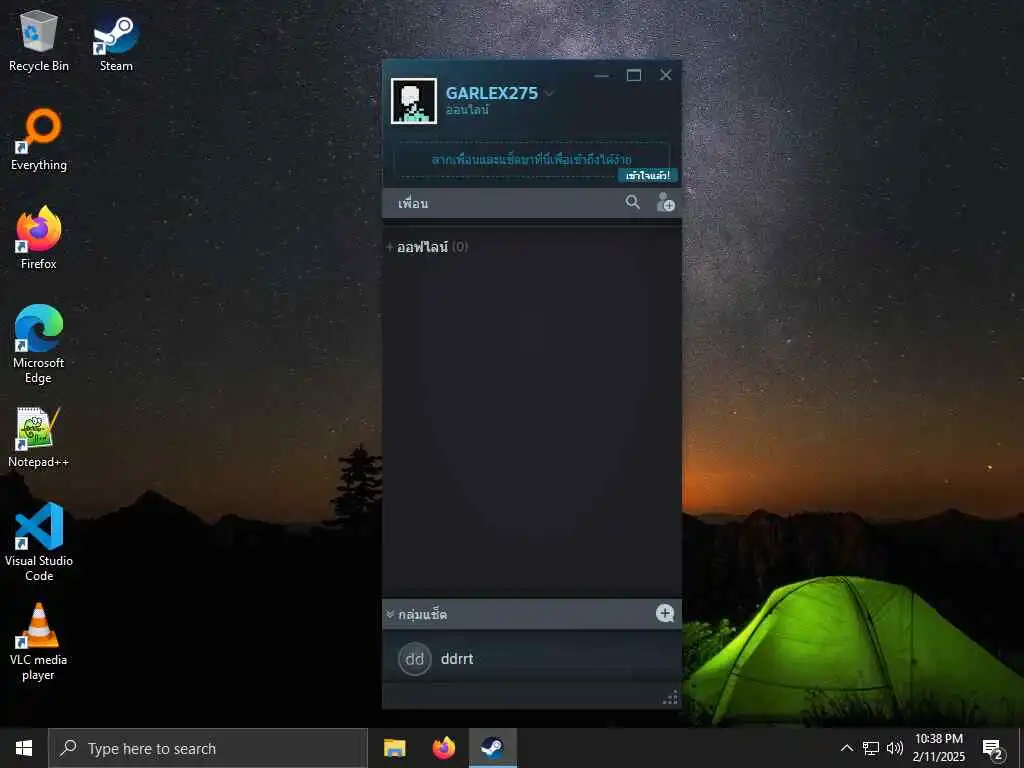The height and width of the screenshot is (768, 1024).
Task: Close the Steam friends window
Action: pos(665,76)
